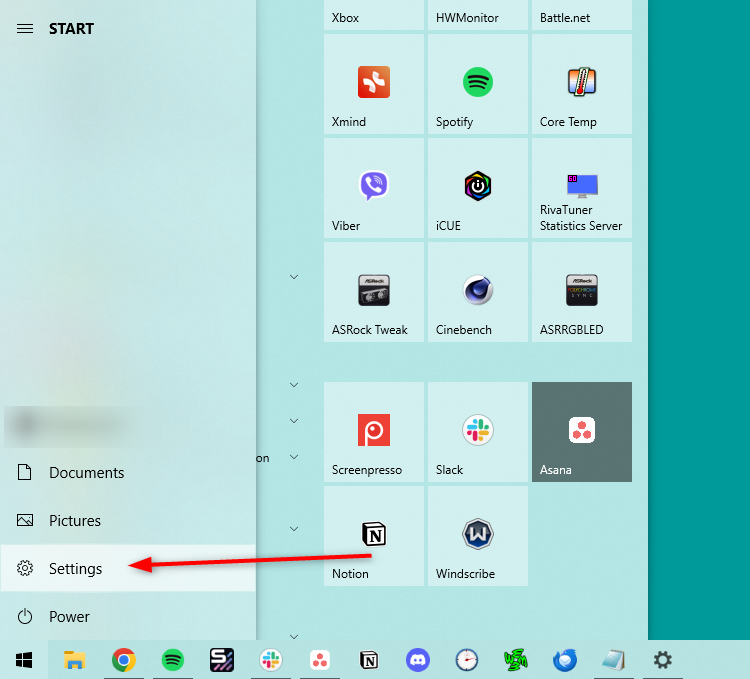
Task: Open Google Chrome from the taskbar
Action: pyautogui.click(x=124, y=660)
